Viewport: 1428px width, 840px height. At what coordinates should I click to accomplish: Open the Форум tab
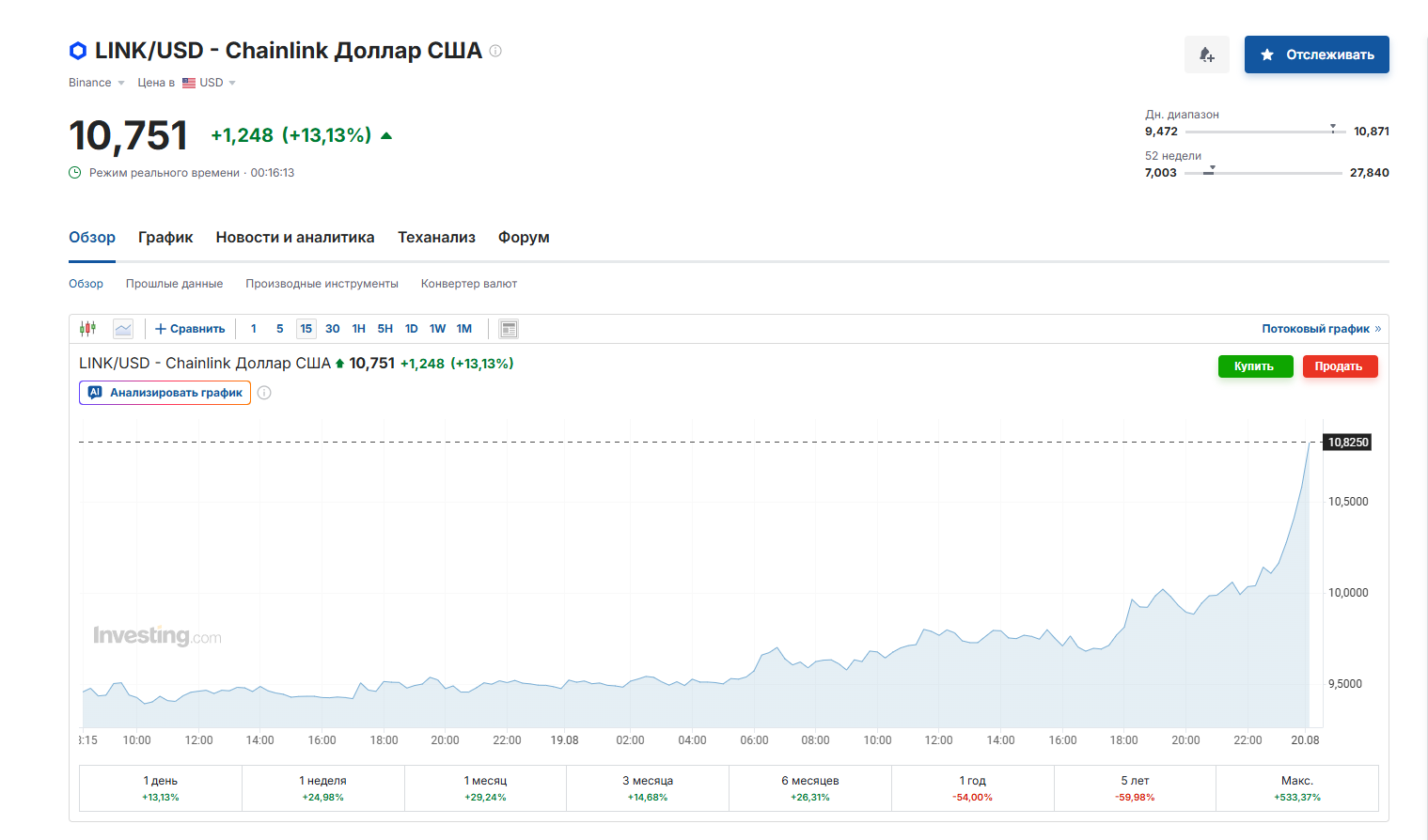[524, 238]
